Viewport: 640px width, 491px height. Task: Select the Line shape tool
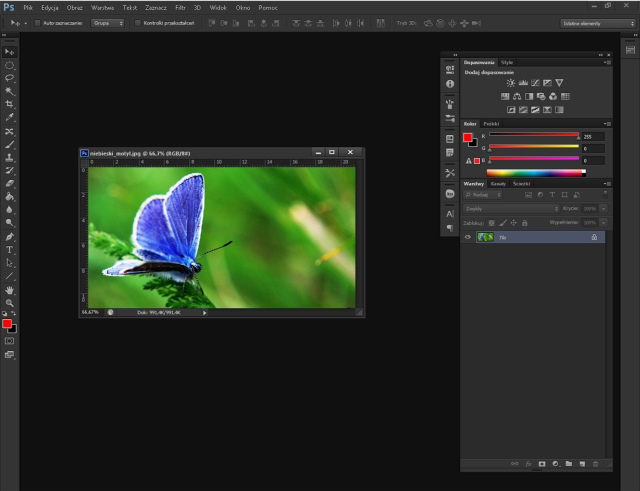pos(9,276)
